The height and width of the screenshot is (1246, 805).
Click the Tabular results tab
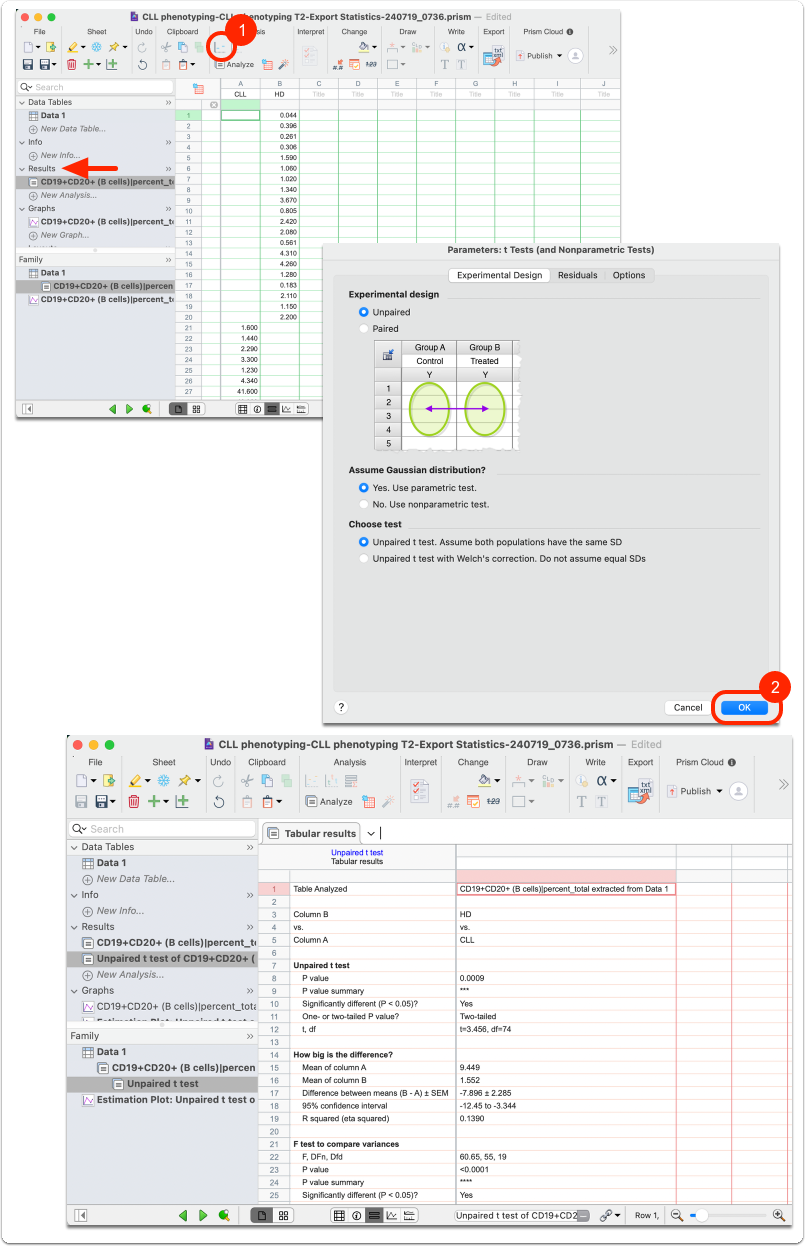pyautogui.click(x=311, y=833)
